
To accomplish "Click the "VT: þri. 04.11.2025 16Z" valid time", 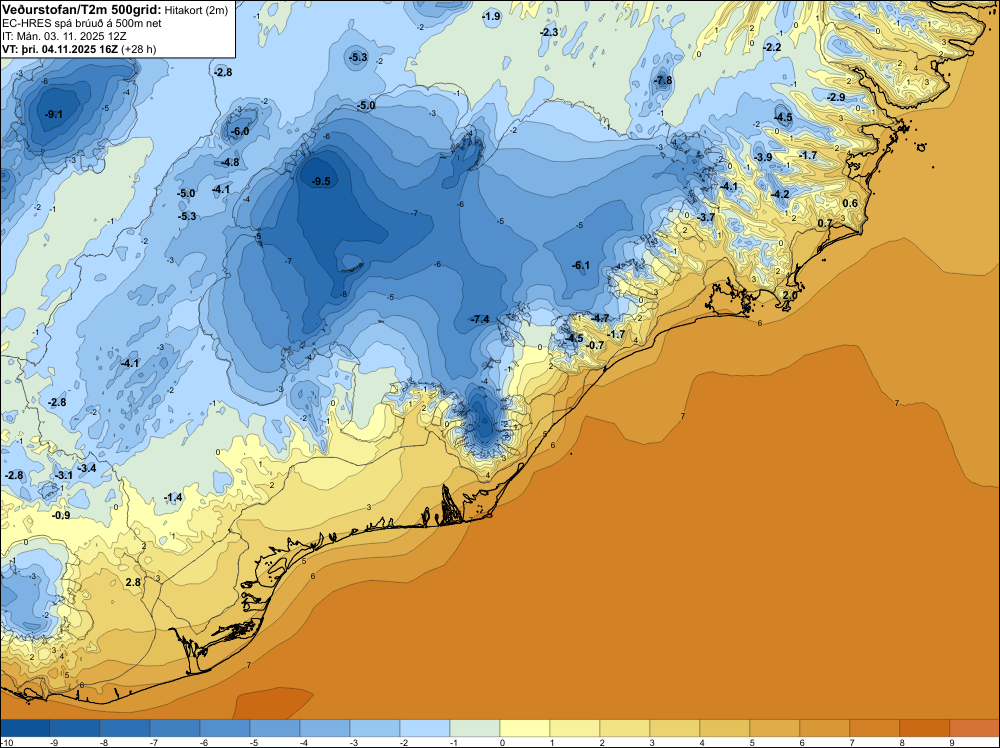I will pos(60,49).
